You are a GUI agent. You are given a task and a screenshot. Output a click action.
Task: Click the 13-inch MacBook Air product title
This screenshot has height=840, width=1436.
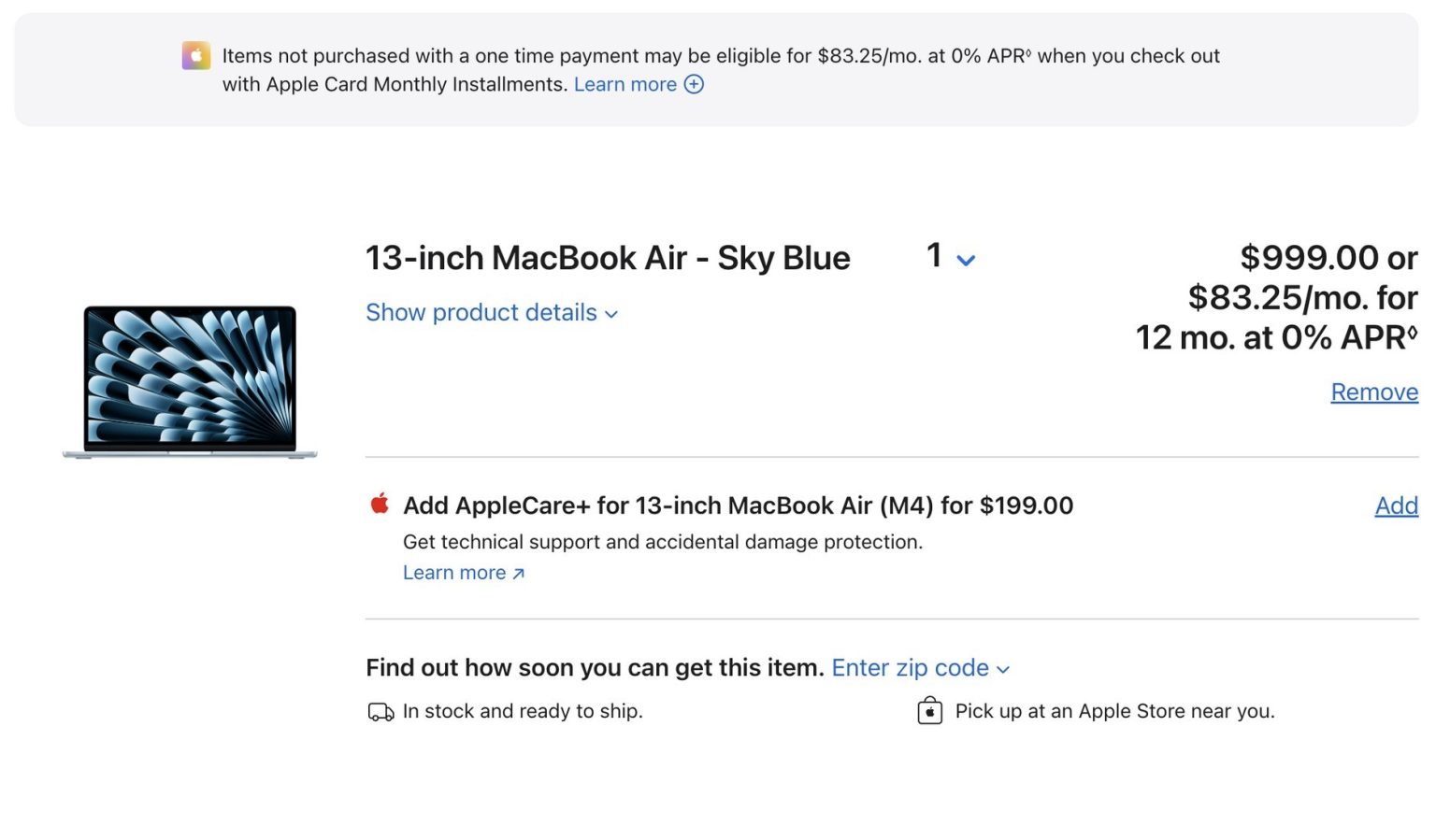click(x=608, y=257)
